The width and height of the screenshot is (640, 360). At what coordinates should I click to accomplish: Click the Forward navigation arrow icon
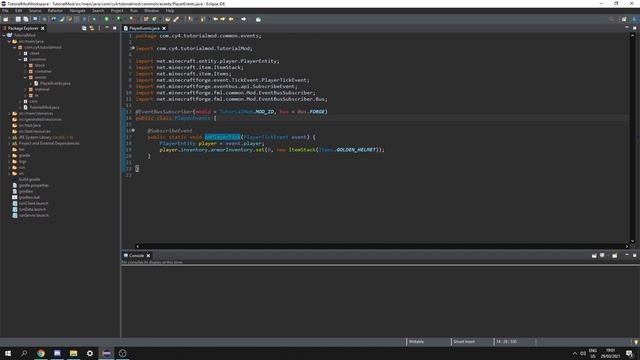[x=244, y=19]
